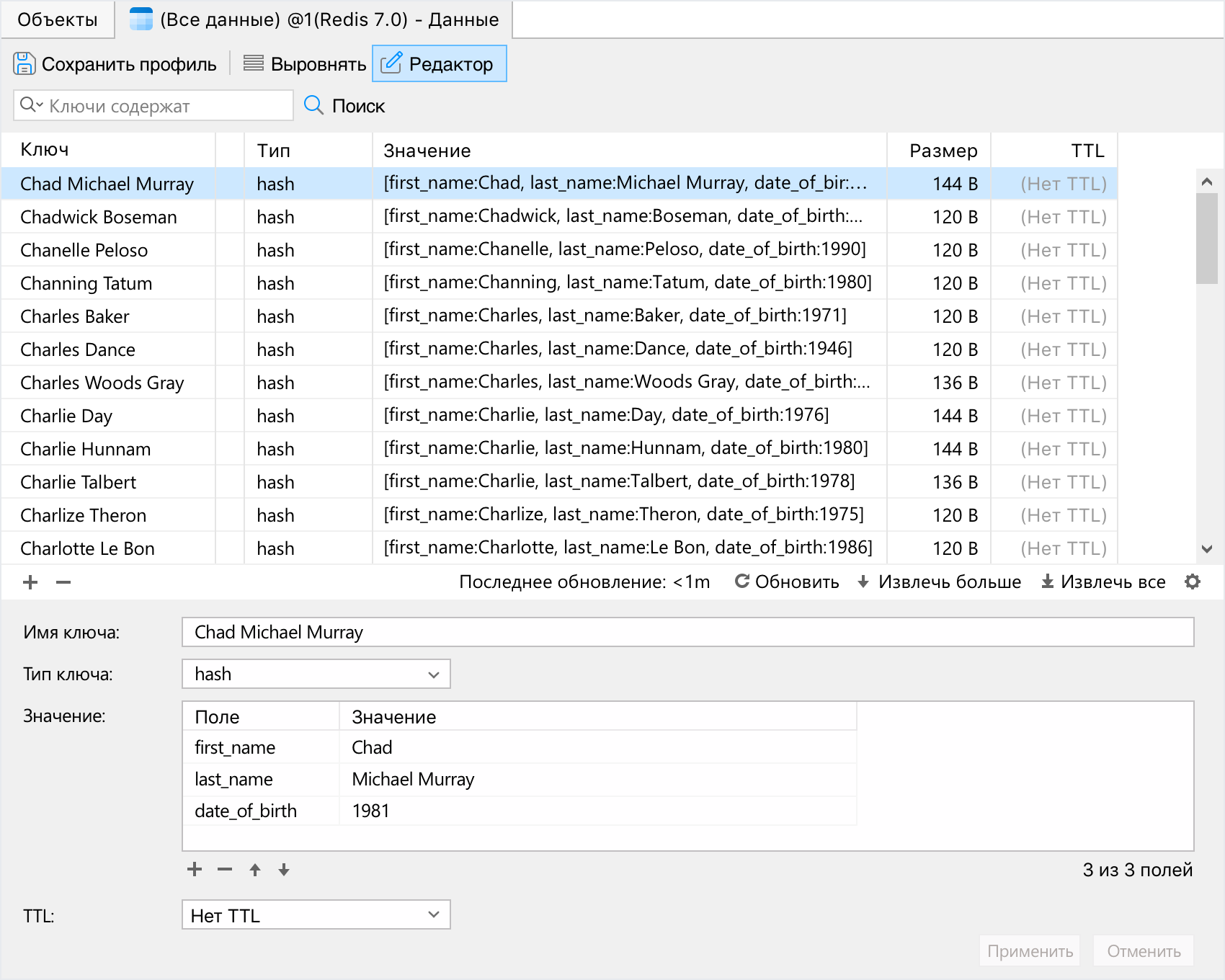The image size is (1225, 980).
Task: Select the Channing Tatum key row
Action: tap(559, 283)
